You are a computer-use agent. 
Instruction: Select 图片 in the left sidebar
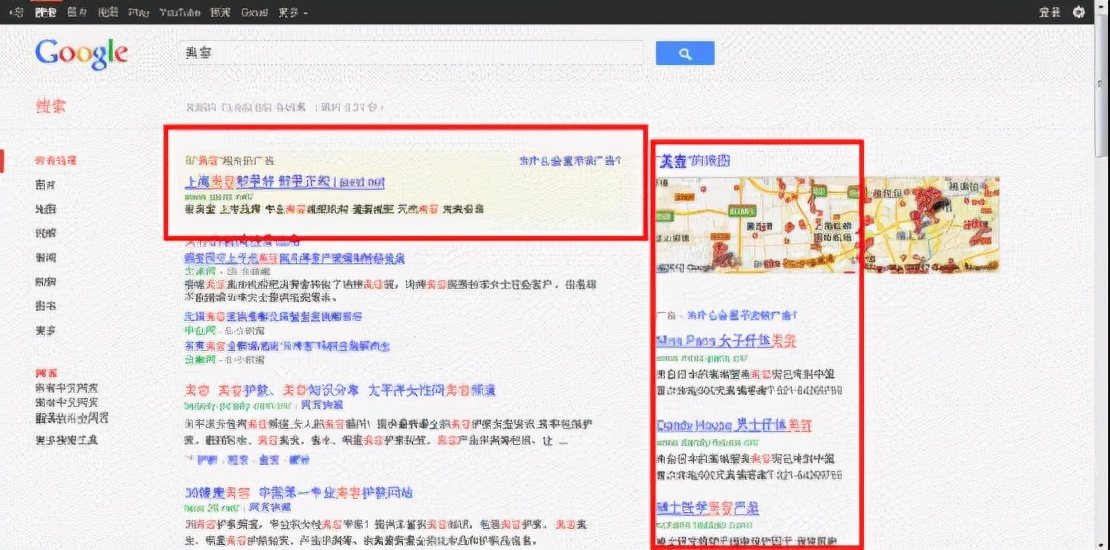(45, 185)
